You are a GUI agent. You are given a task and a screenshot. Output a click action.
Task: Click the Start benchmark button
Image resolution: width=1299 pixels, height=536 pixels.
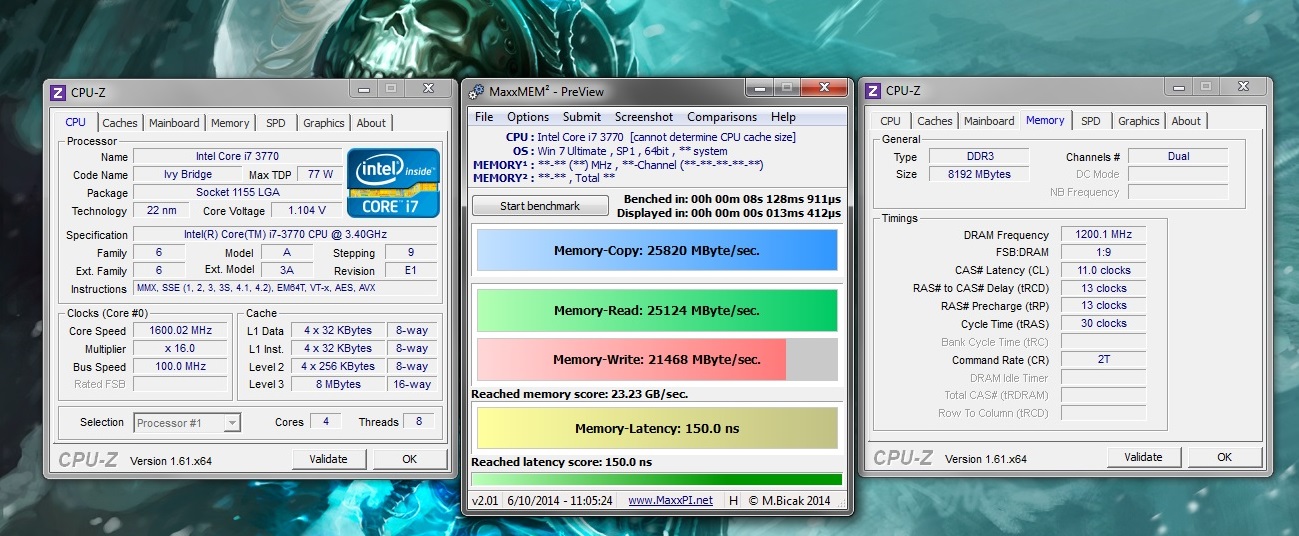(x=540, y=206)
